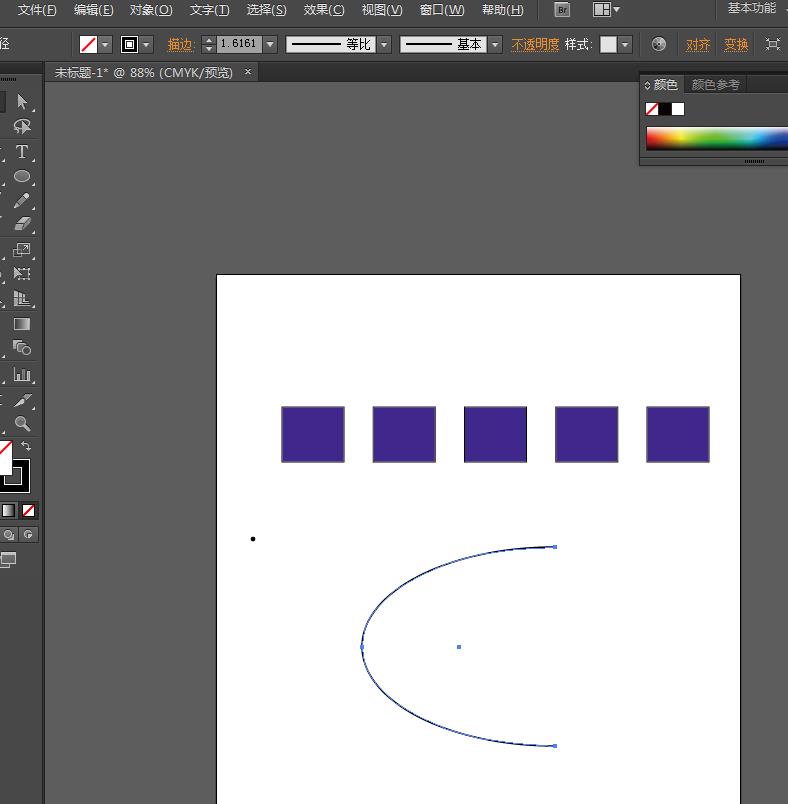Expand the fill swatch dropdown arrow
The height and width of the screenshot is (804, 788).
click(x=105, y=45)
